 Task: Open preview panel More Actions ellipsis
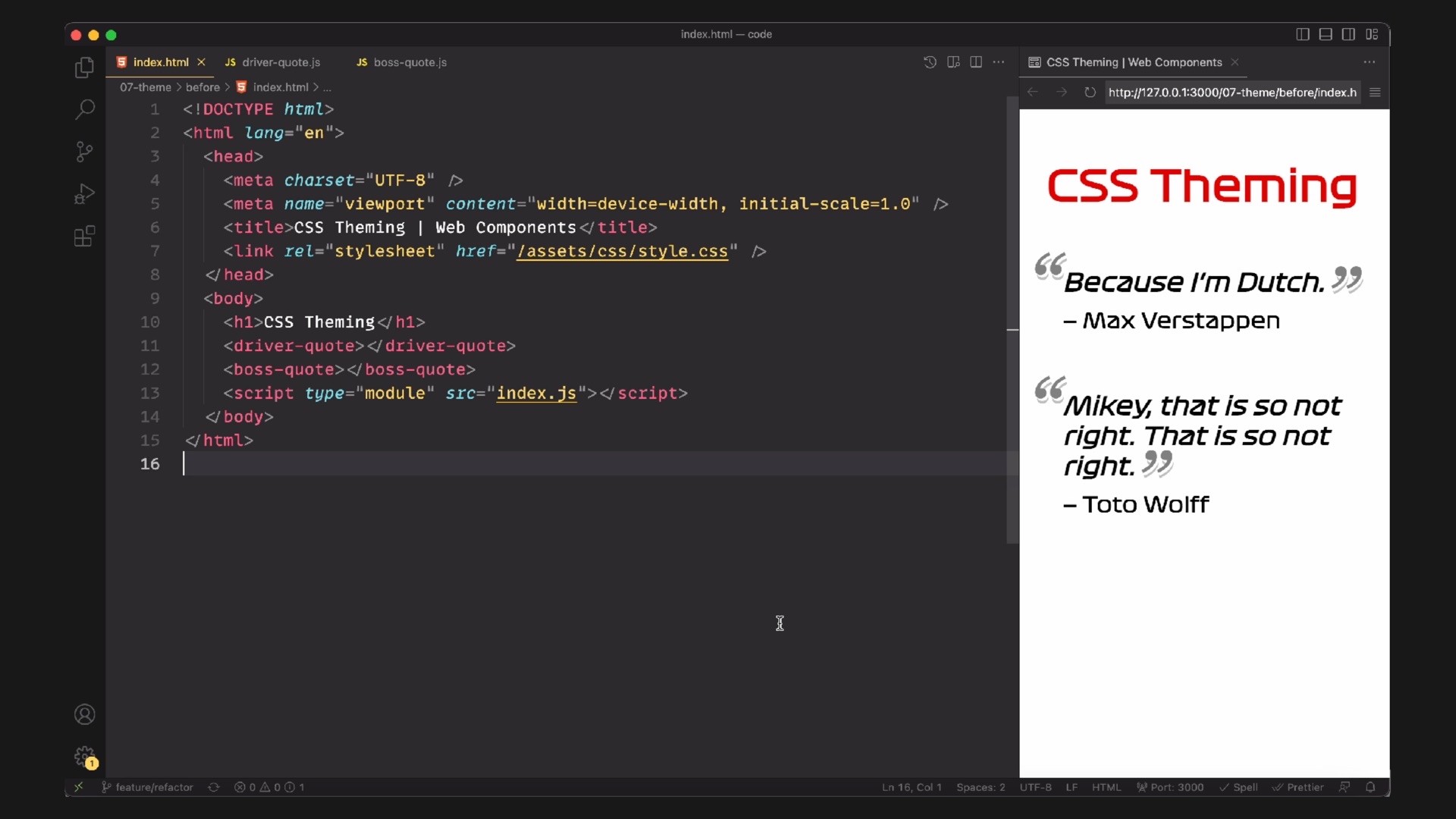1369,62
